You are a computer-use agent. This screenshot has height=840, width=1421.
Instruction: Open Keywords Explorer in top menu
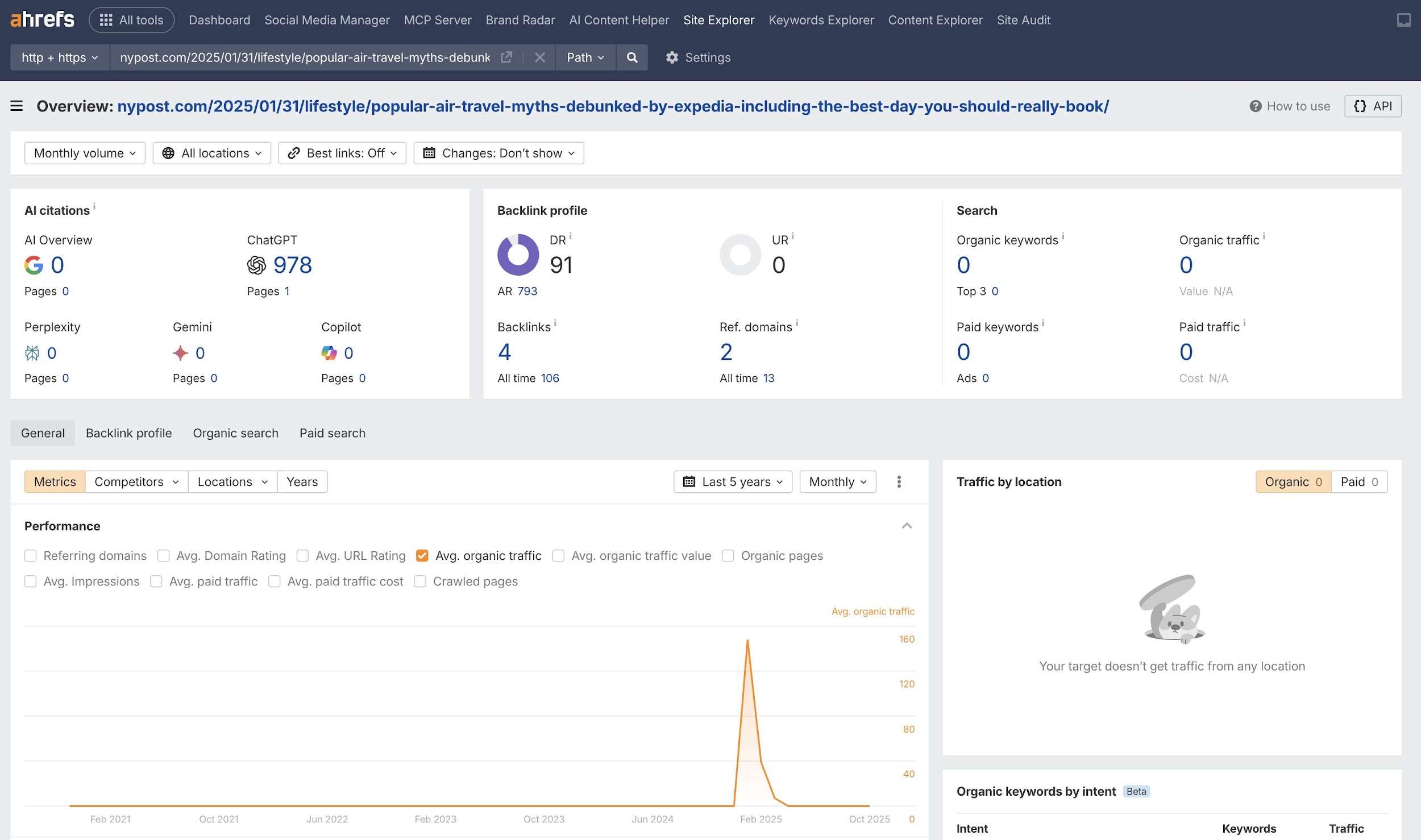point(820,20)
